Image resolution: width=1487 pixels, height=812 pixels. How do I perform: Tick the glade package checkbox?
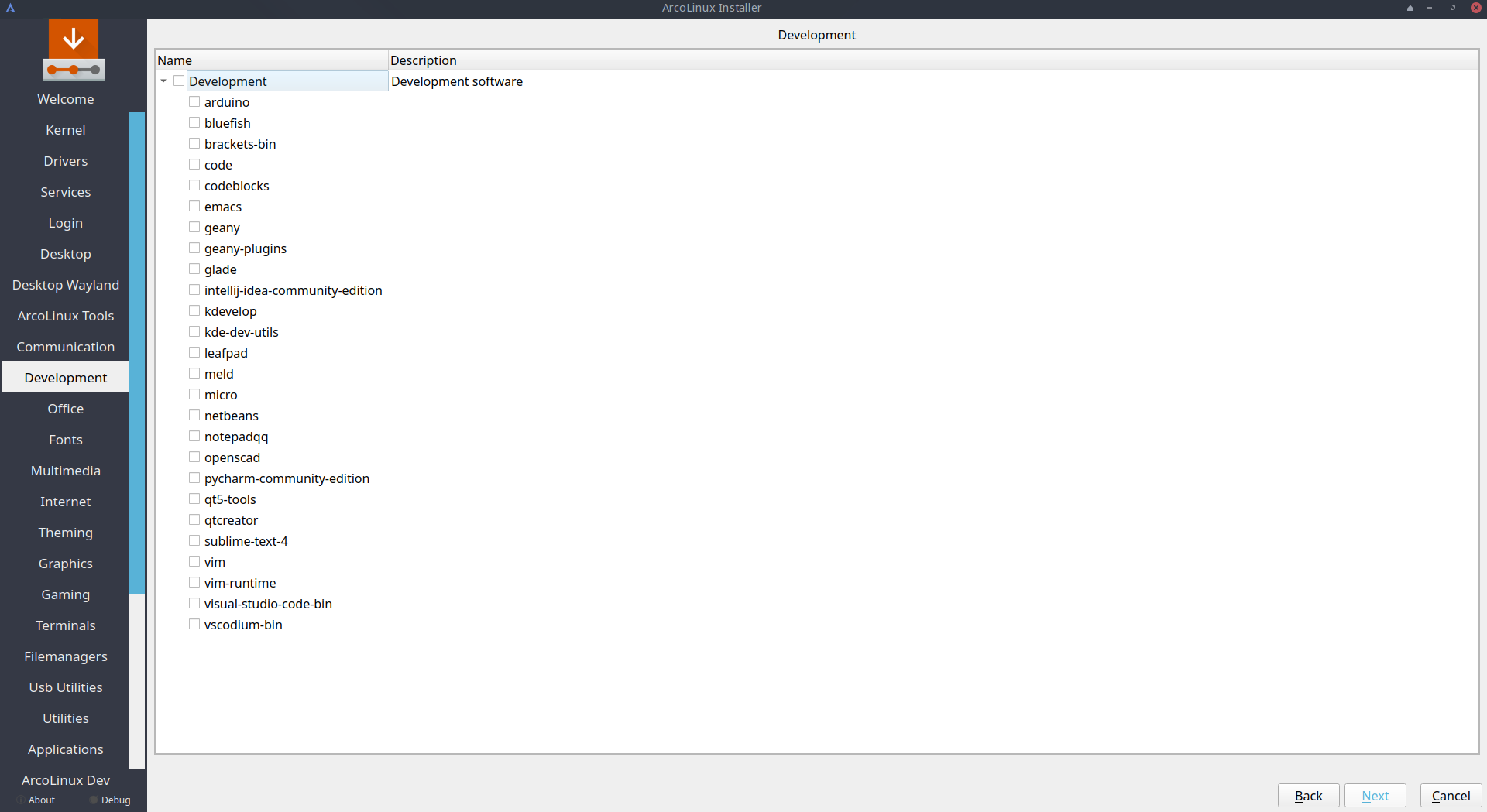click(194, 269)
